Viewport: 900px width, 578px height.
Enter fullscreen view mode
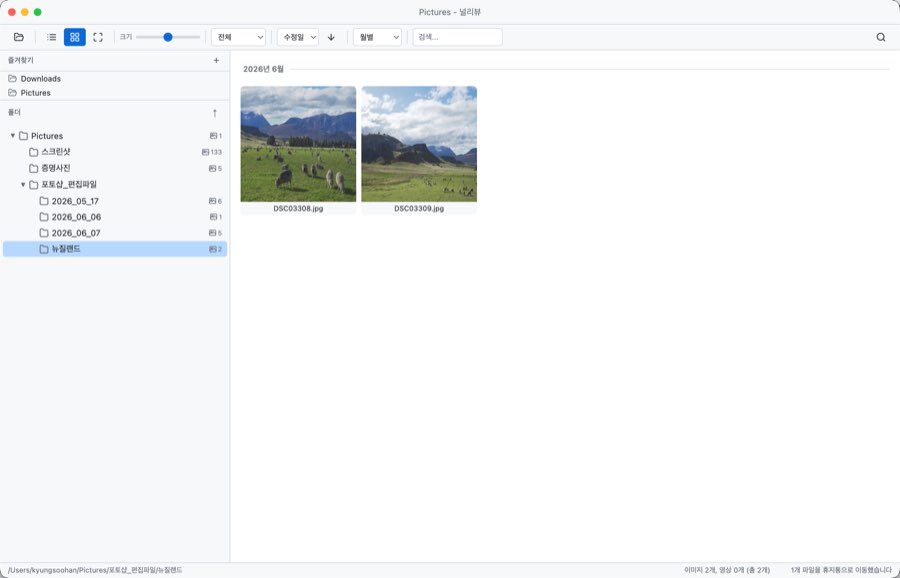[x=98, y=37]
